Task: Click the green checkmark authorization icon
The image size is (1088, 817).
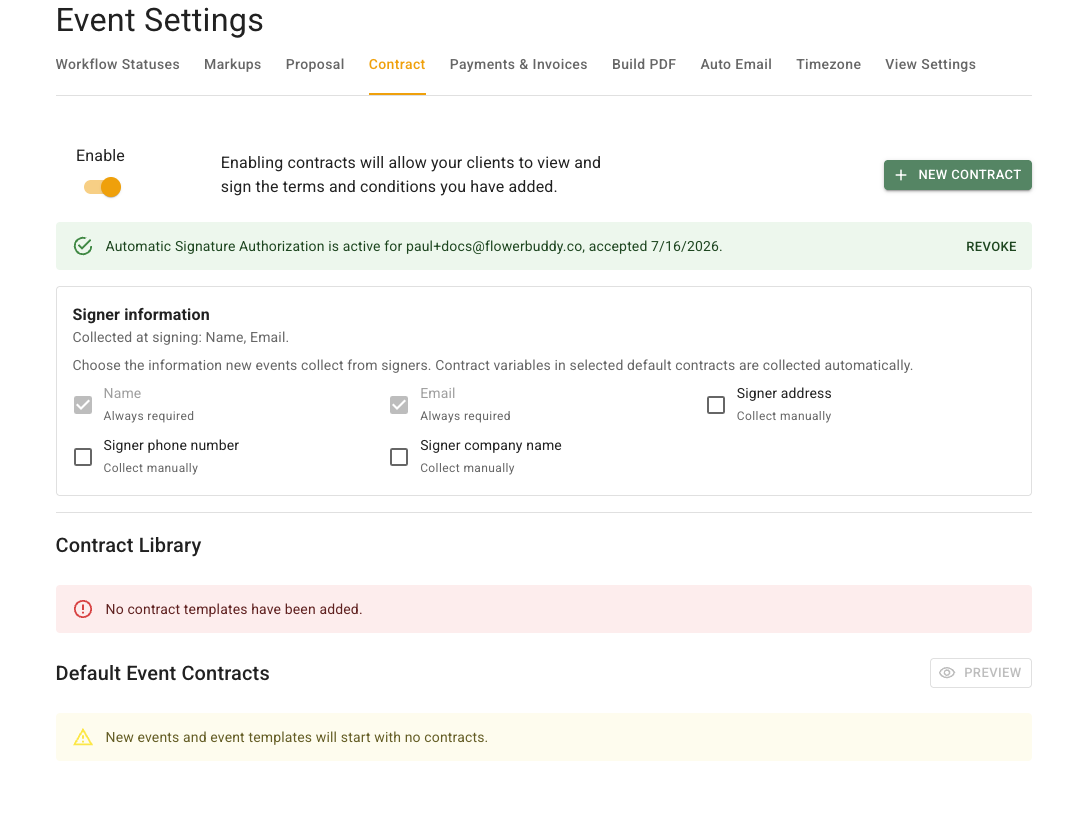Action: 83,246
